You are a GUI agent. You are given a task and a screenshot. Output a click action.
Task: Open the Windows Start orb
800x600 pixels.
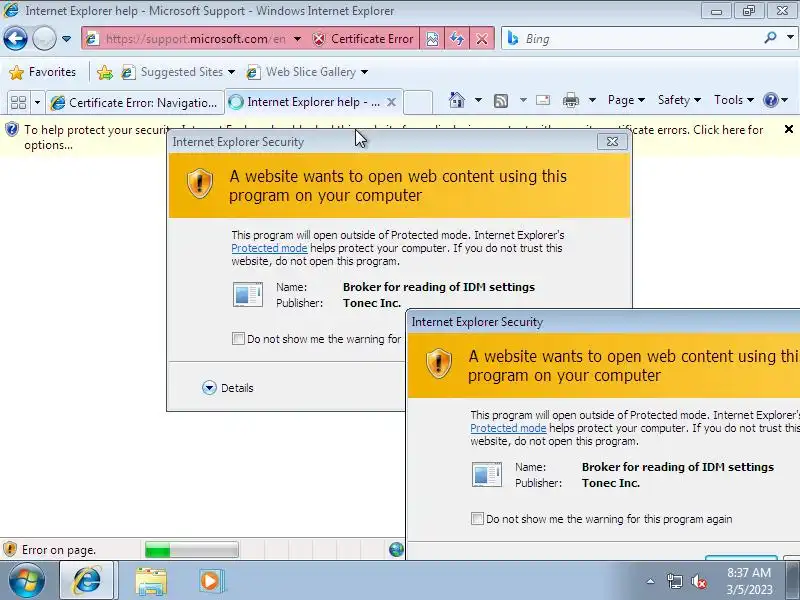click(26, 580)
